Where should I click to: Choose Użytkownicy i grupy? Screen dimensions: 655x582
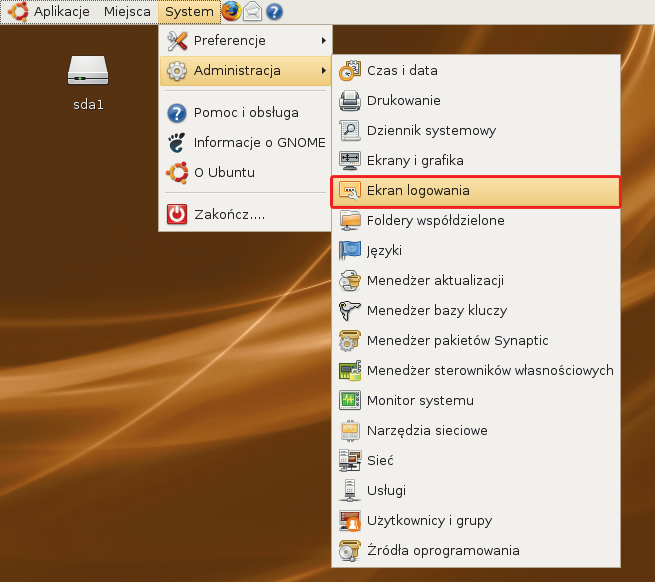[429, 521]
